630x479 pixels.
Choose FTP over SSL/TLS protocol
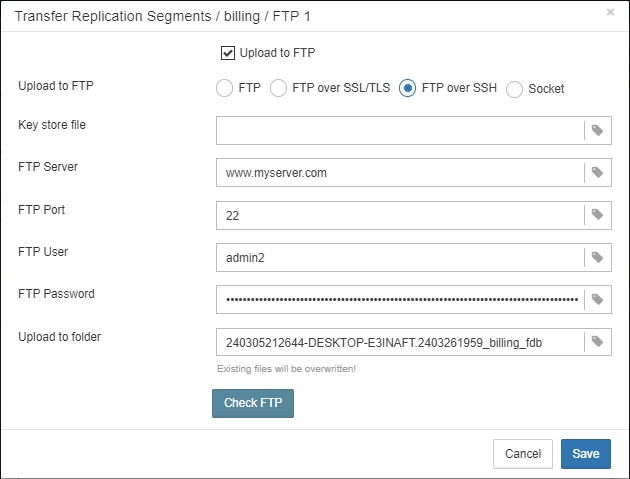(x=279, y=88)
